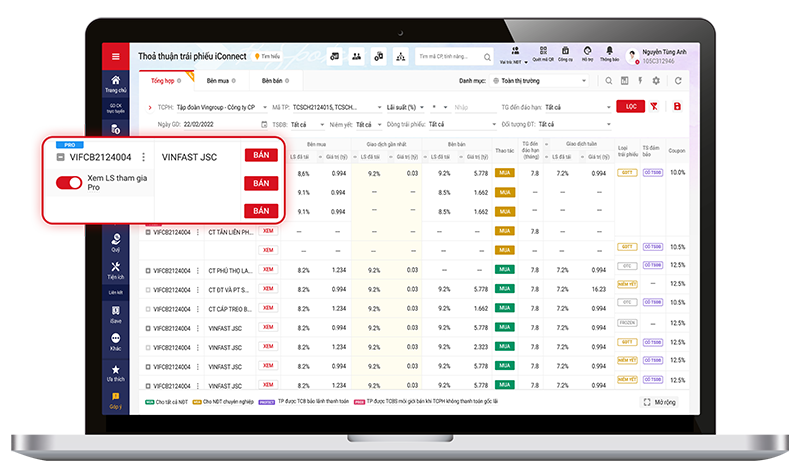The width and height of the screenshot is (800, 474).
Task: Click the lightning bolt toolbar icon
Action: point(640,81)
